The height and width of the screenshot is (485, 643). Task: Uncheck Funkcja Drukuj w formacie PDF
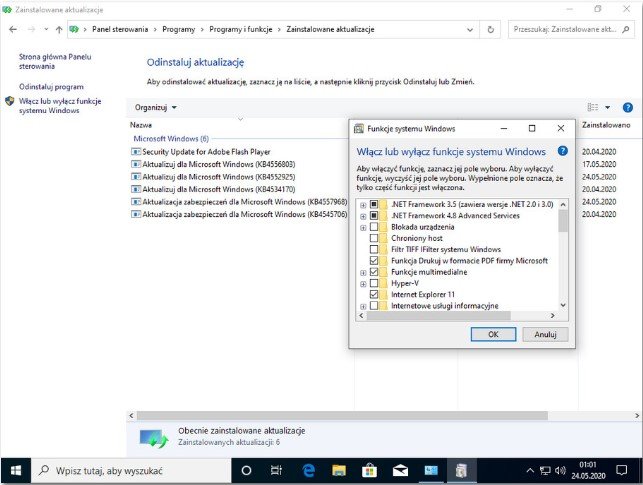pyautogui.click(x=374, y=261)
